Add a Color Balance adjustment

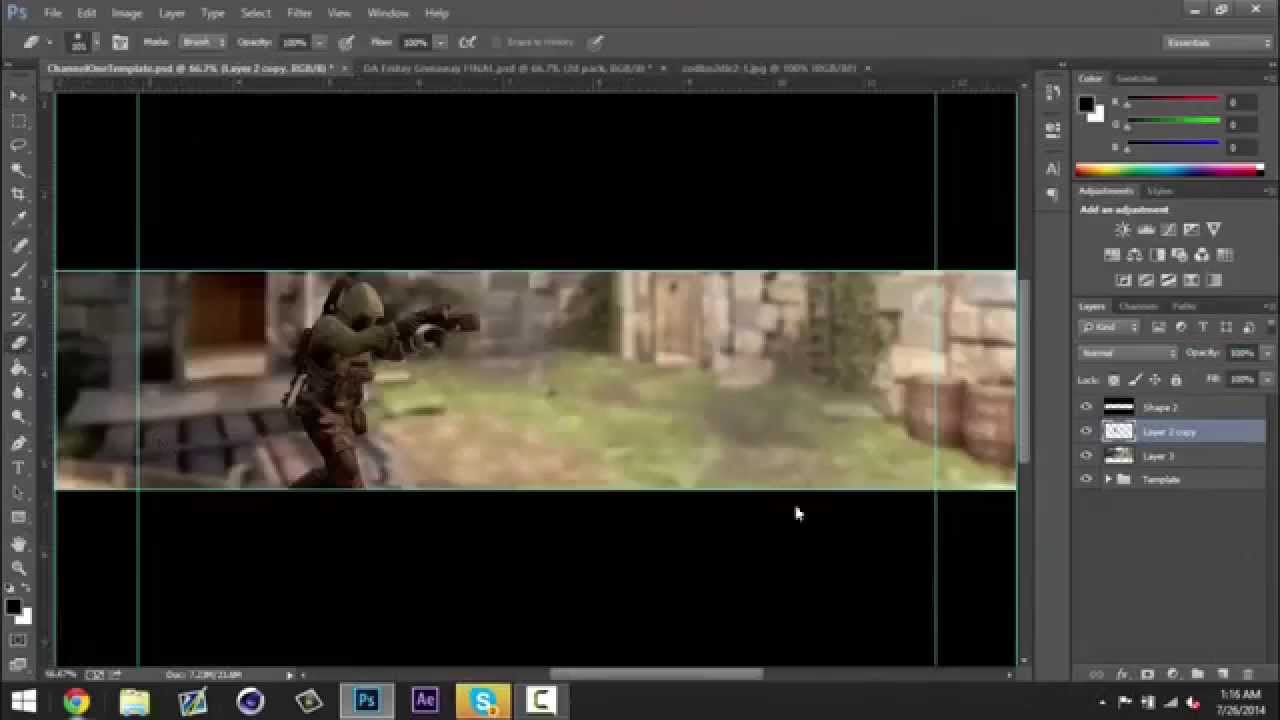click(x=1135, y=255)
